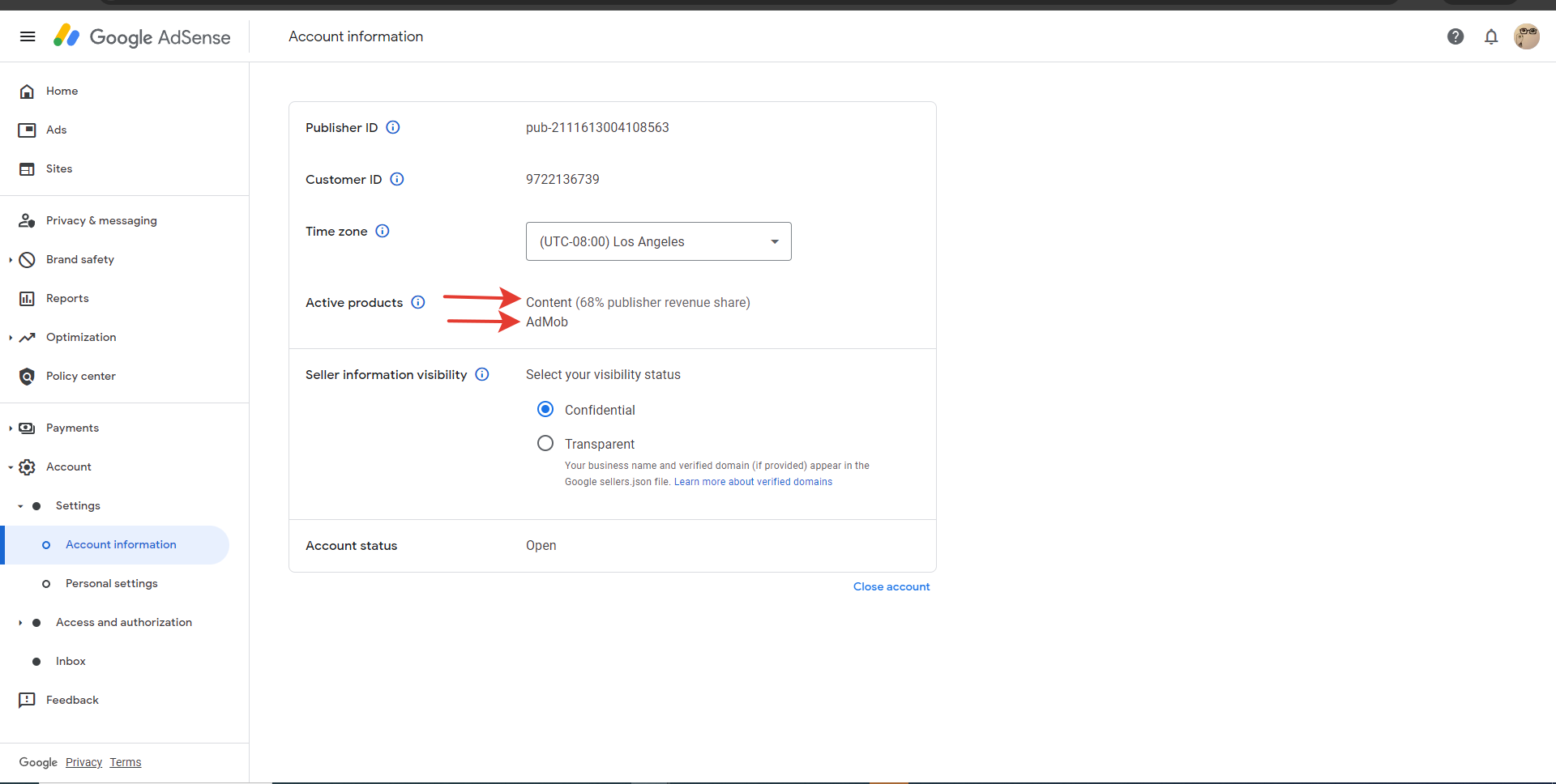Viewport: 1556px width, 784px height.
Task: Click the Content 68% revenue share text
Action: point(638,302)
